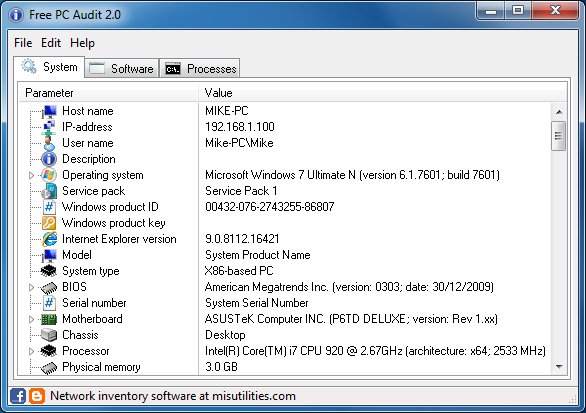Viewport: 586px width, 413px height.
Task: Click the Physical memory RAM icon
Action: tap(49, 367)
